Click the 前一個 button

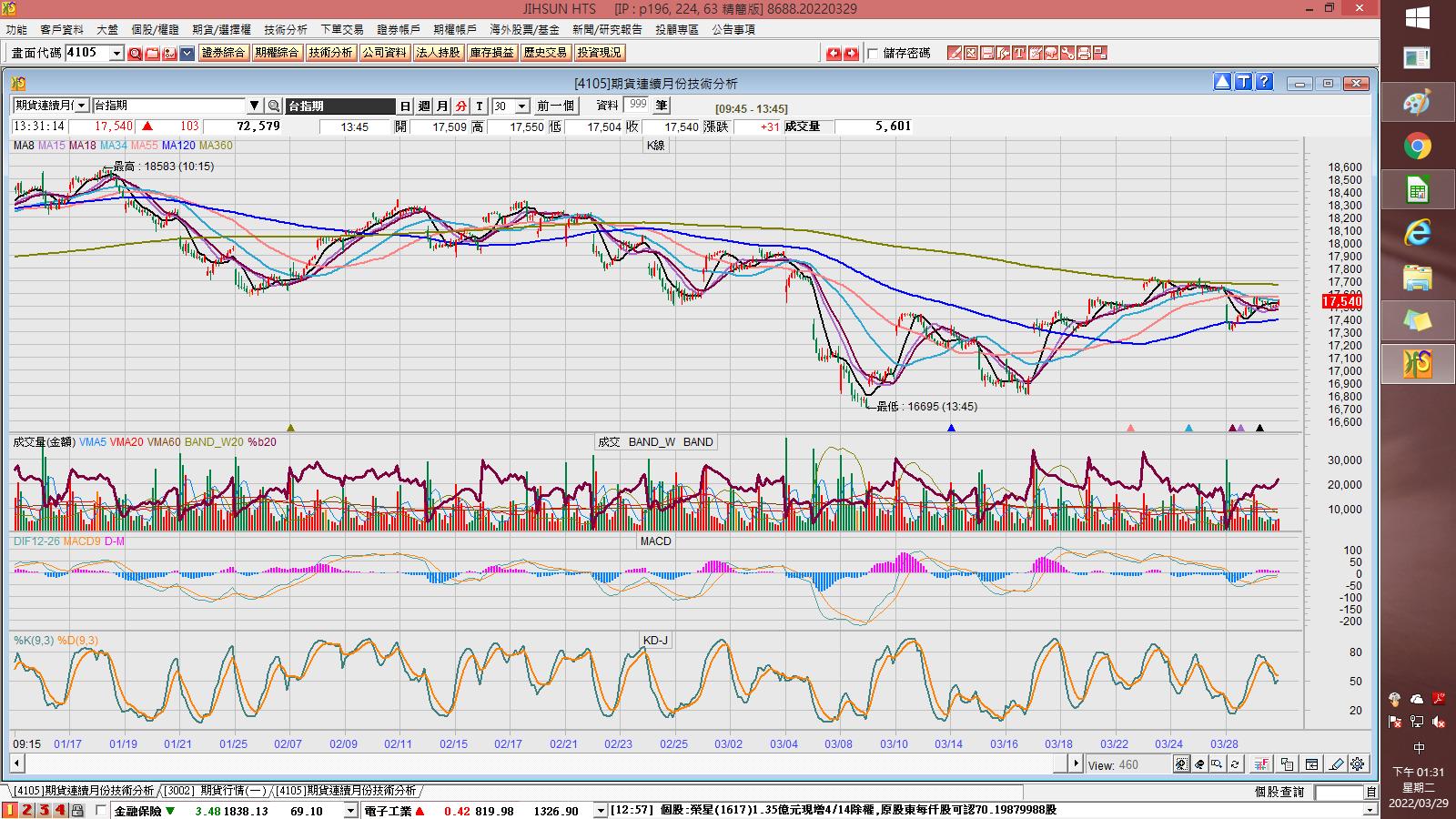pyautogui.click(x=556, y=106)
